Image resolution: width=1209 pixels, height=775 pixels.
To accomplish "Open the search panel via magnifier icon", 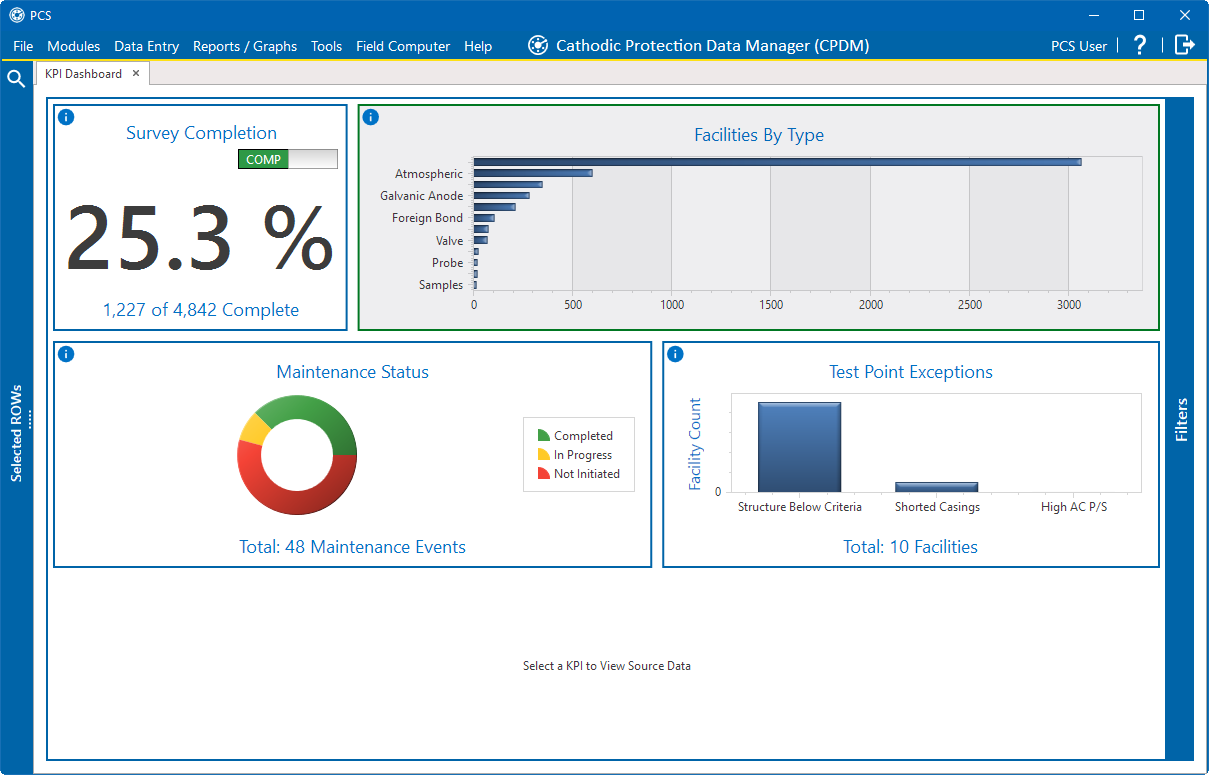I will coord(15,77).
